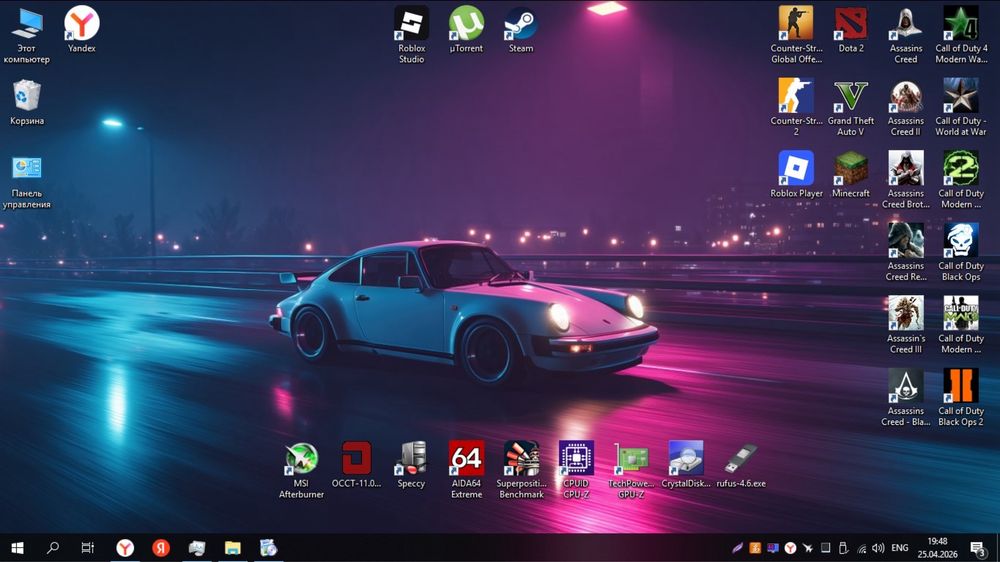
Task: Open safely remove hardware USB tray icon
Action: 843,547
